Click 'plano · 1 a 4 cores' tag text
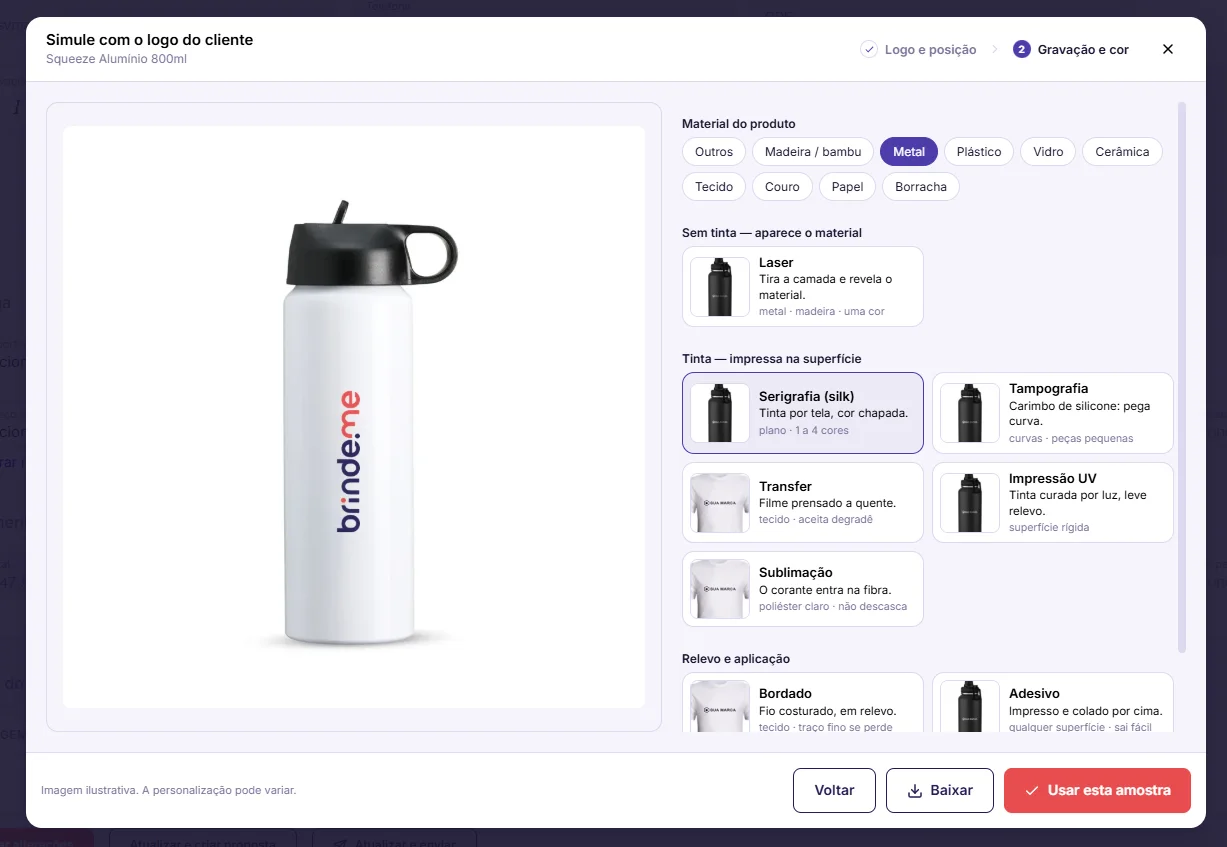1227x847 pixels. coord(804,431)
